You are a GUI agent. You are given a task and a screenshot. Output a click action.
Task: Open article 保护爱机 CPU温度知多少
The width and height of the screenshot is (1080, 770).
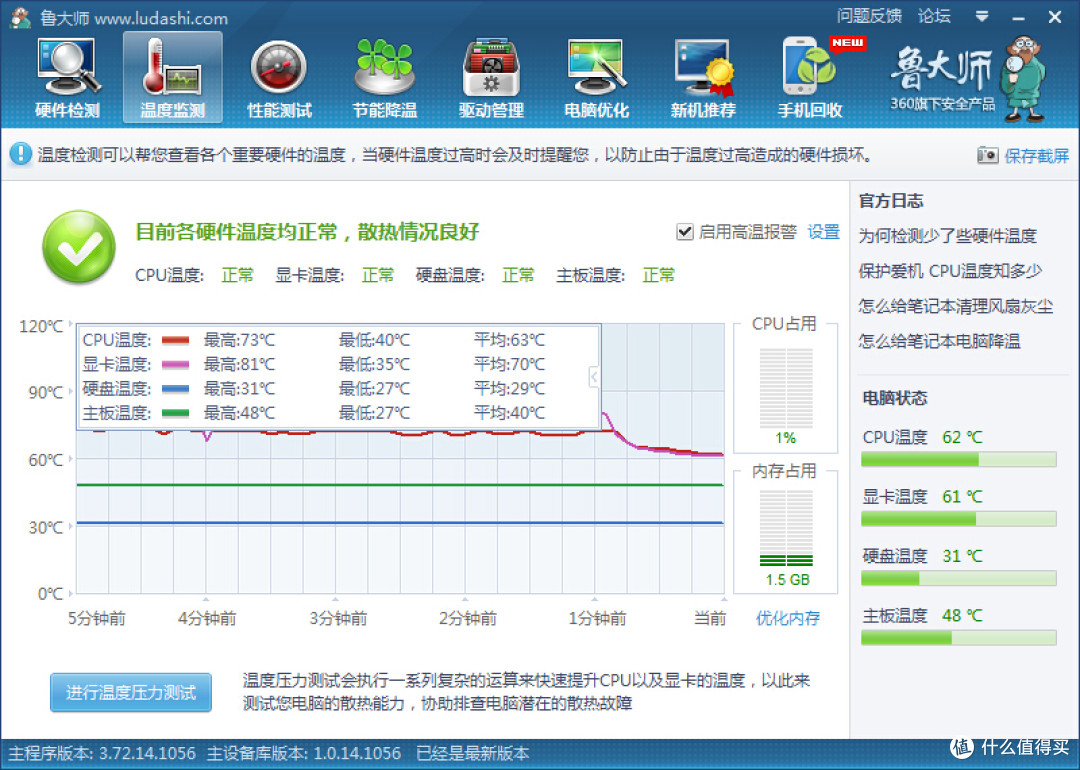coord(950,271)
